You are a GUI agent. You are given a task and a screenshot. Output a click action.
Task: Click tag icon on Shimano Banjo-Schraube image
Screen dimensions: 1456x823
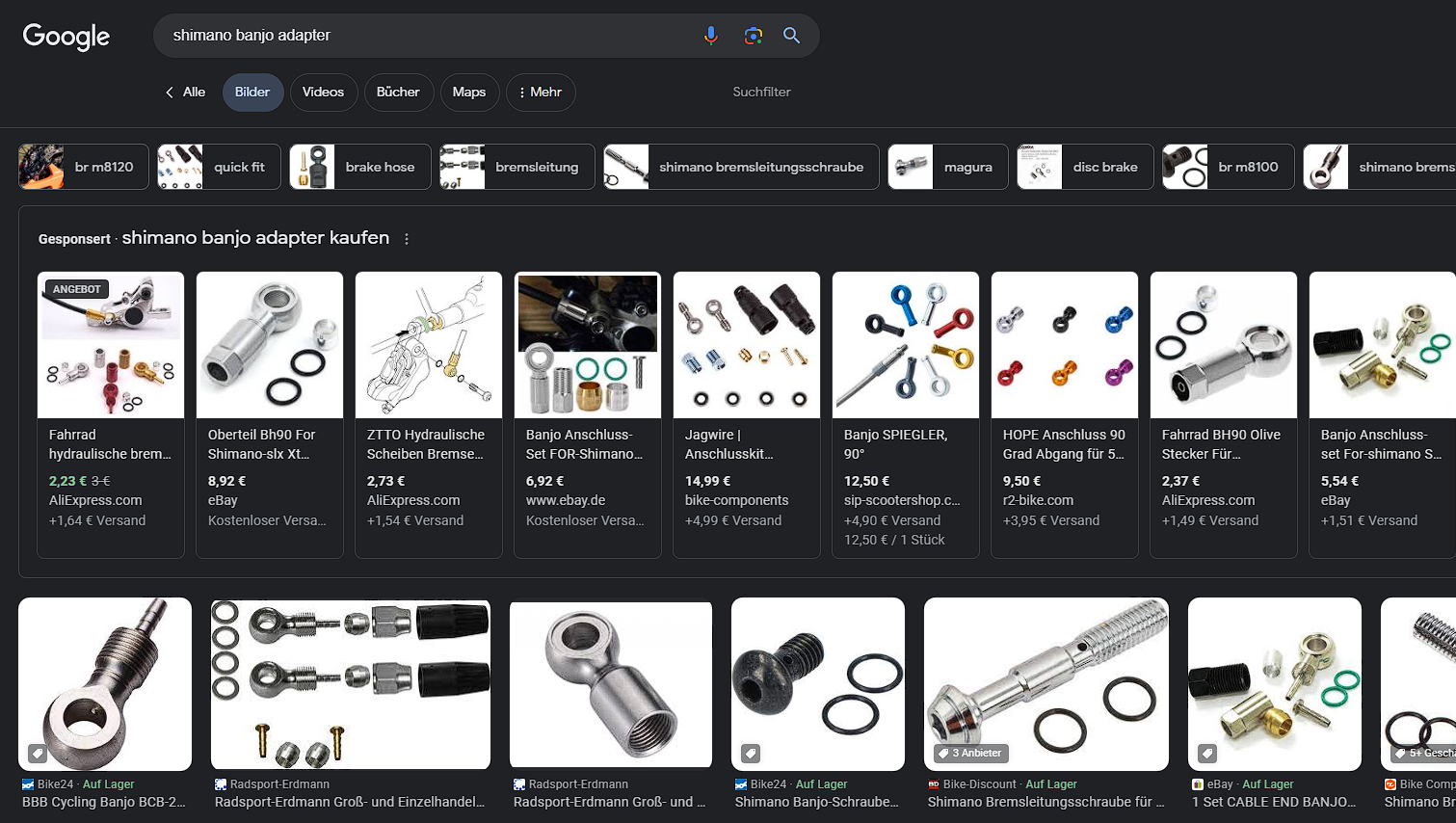coord(750,753)
